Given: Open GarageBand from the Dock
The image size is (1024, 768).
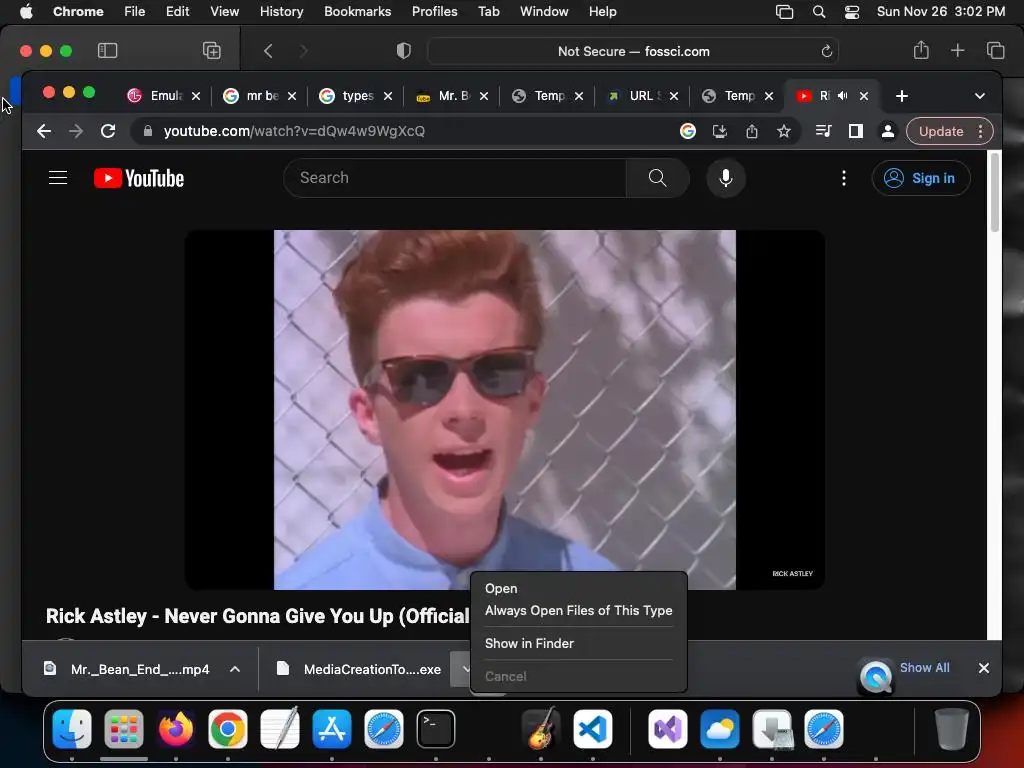Looking at the screenshot, I should coord(541,728).
